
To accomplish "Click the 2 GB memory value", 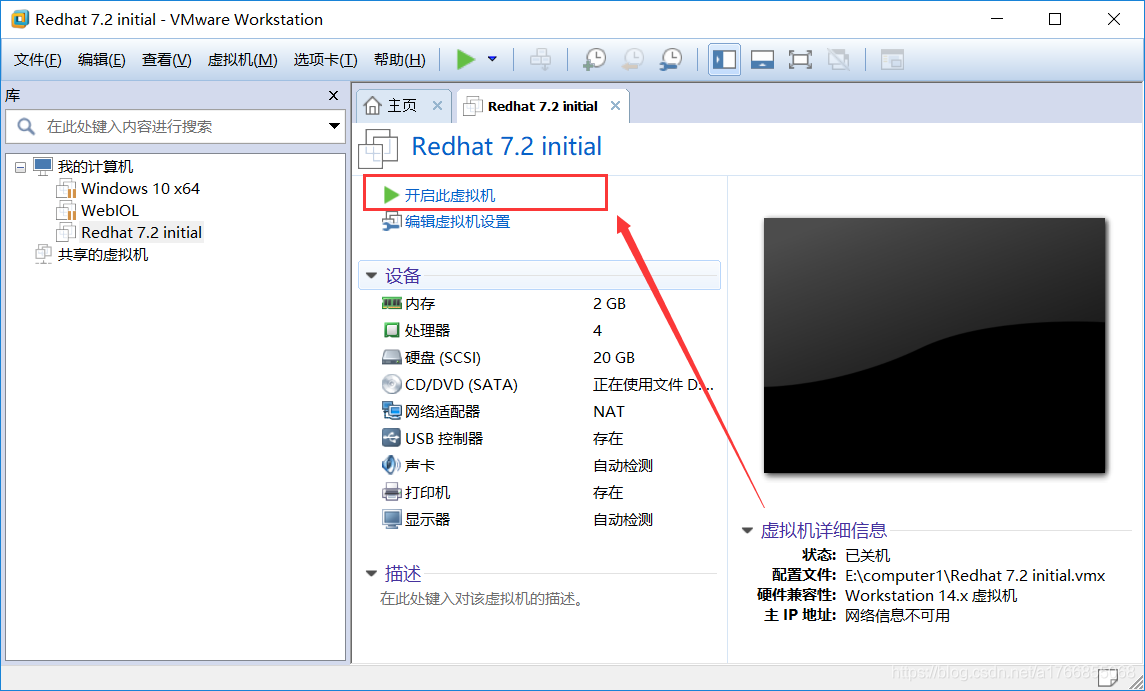I will [609, 303].
